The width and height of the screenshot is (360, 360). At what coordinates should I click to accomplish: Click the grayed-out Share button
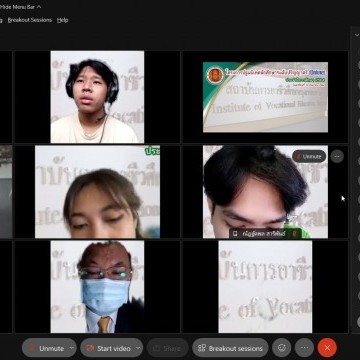168,348
